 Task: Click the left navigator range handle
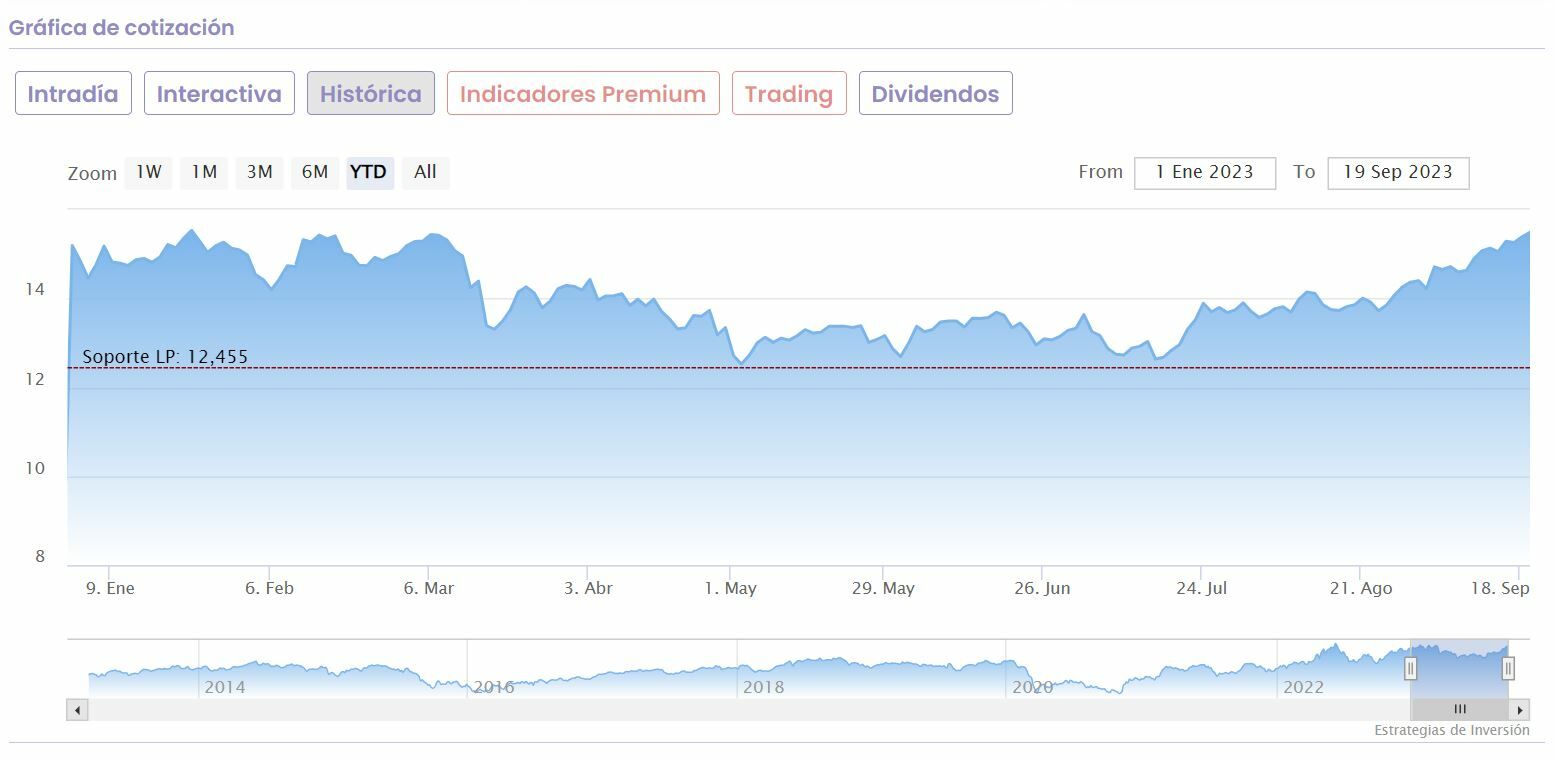(x=1410, y=668)
